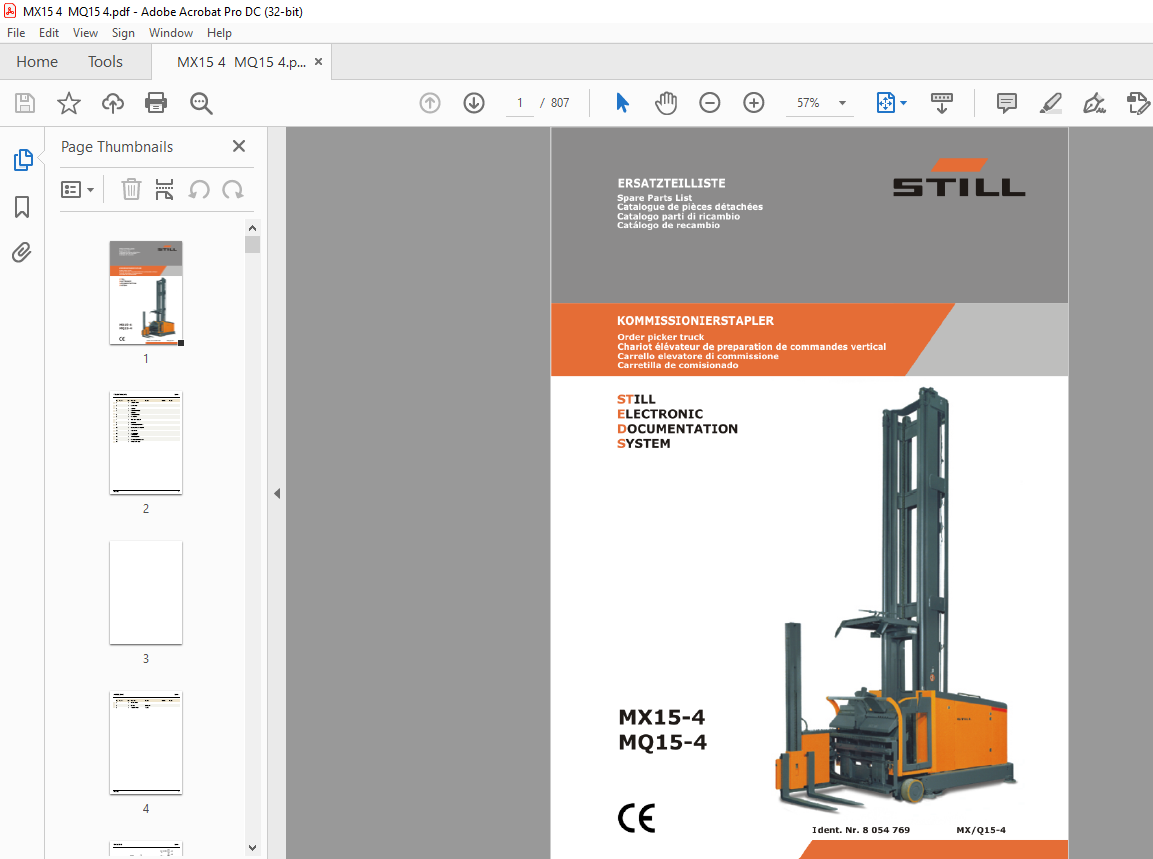Close the MX15 4 document tab

point(318,62)
